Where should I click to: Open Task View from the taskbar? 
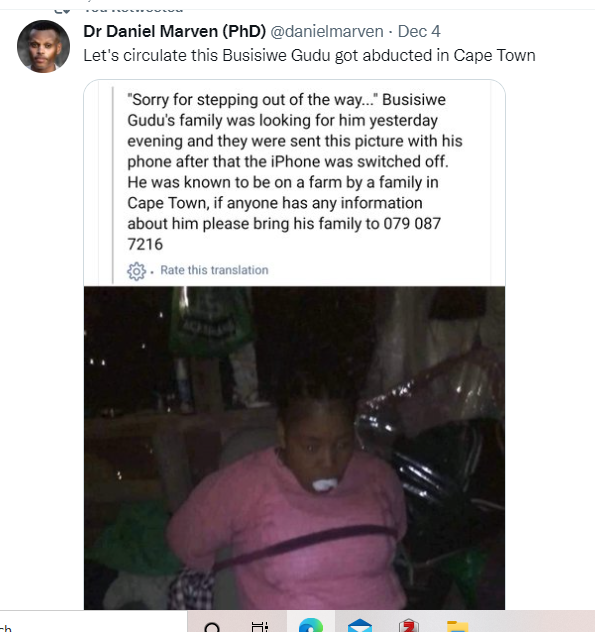click(x=260, y=627)
